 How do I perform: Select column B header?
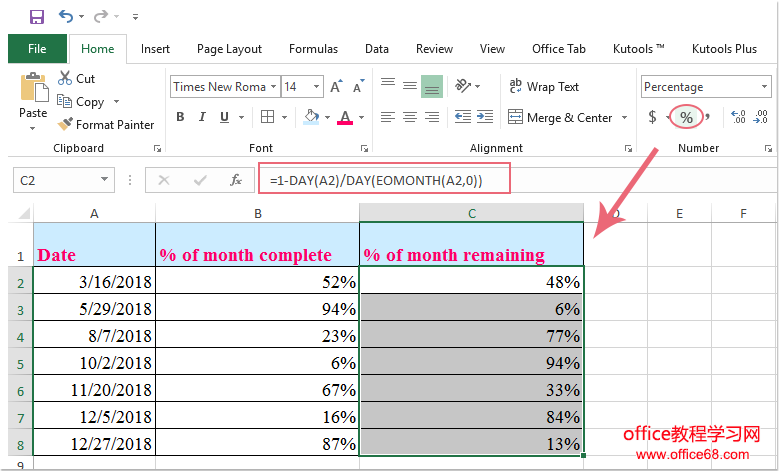(257, 214)
